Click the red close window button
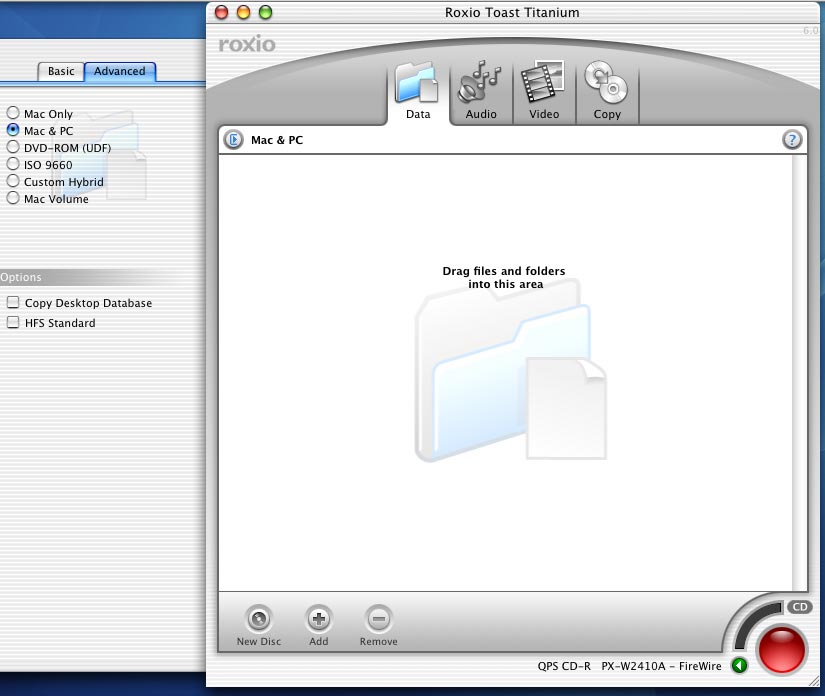Screen dimensions: 825x696 pos(222,12)
